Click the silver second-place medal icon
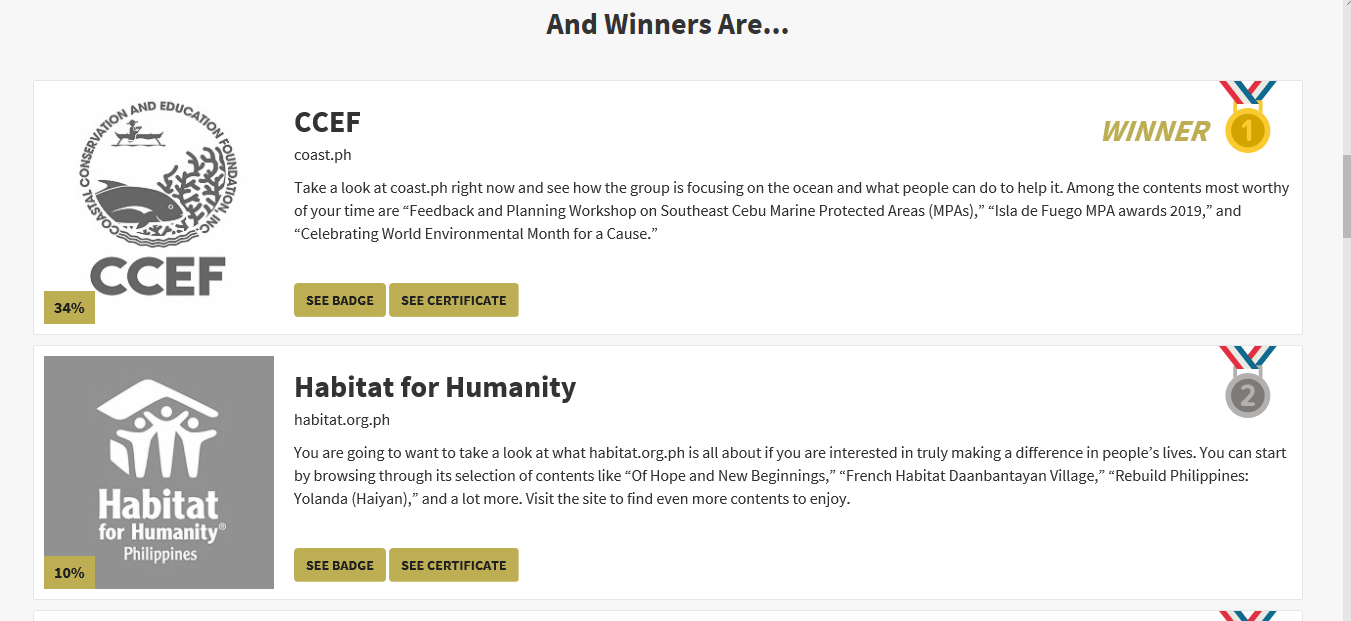The height and width of the screenshot is (621, 1351). point(1247,395)
